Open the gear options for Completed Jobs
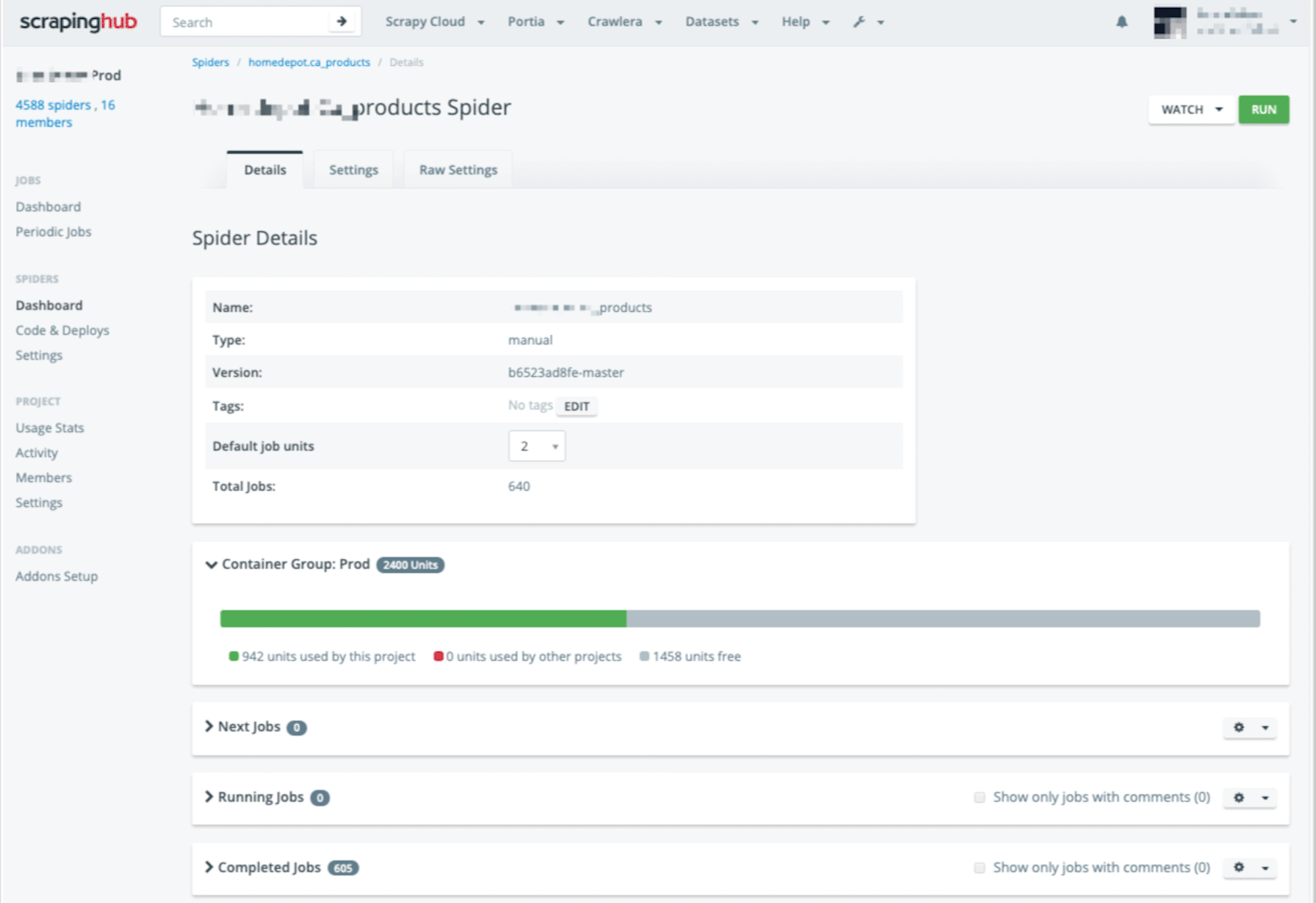This screenshot has width=1316, height=903. 1239,867
